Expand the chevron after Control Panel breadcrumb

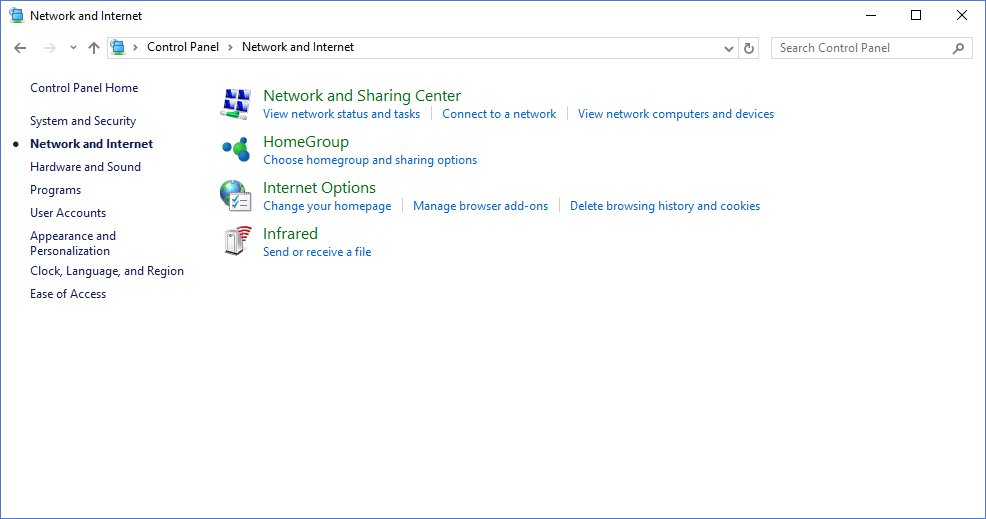(230, 47)
